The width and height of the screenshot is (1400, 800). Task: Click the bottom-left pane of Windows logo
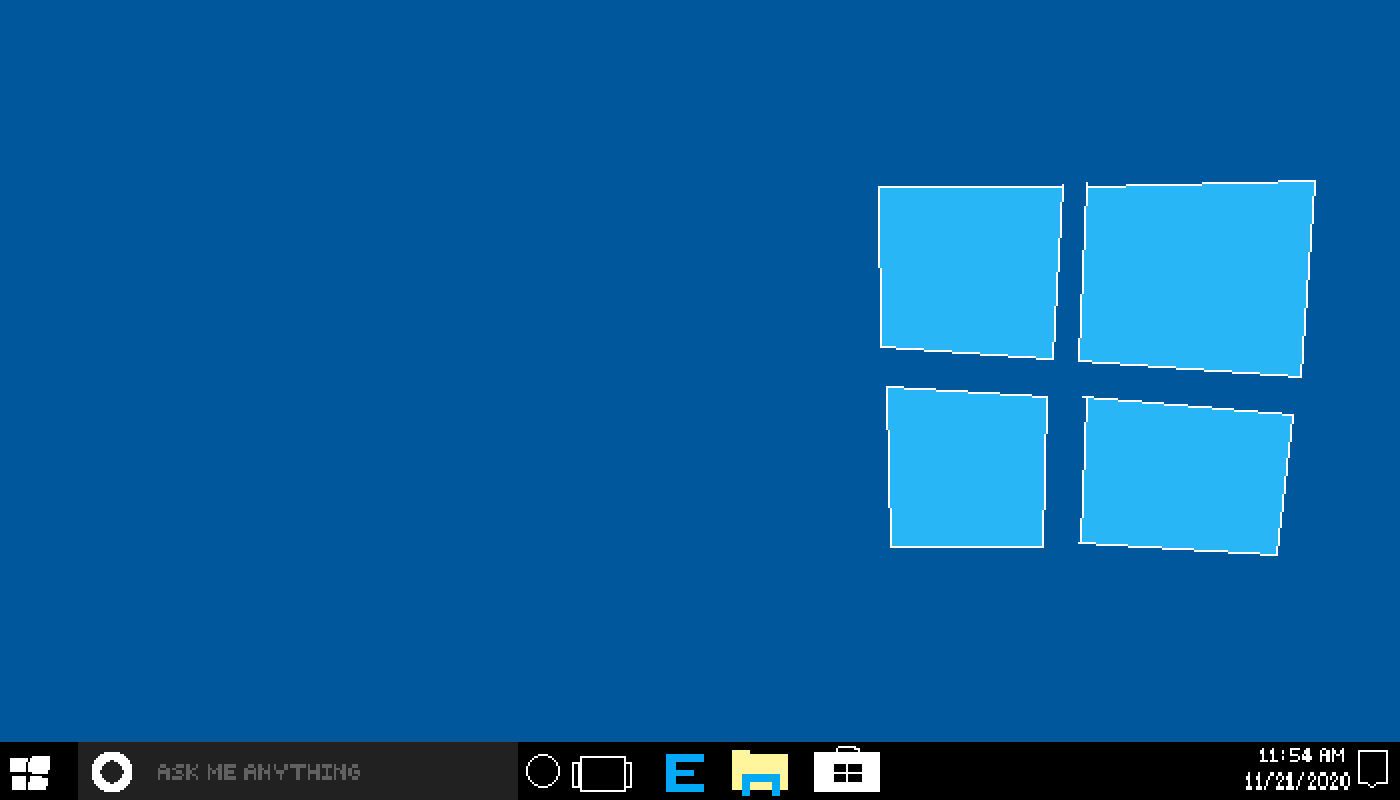966,468
